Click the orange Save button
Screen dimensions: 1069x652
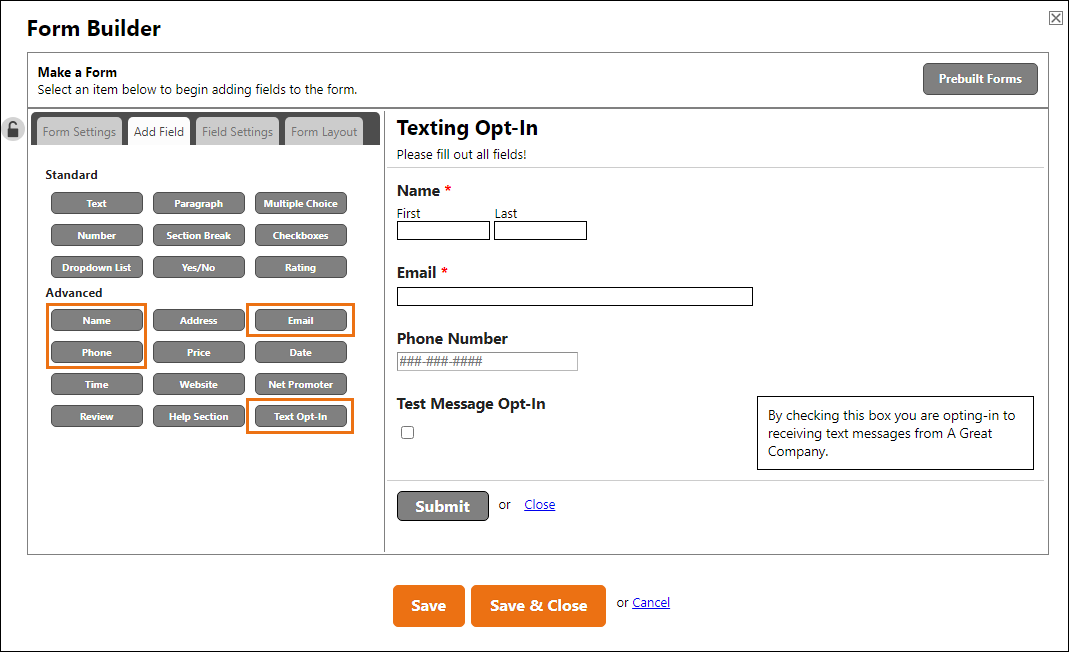click(428, 606)
